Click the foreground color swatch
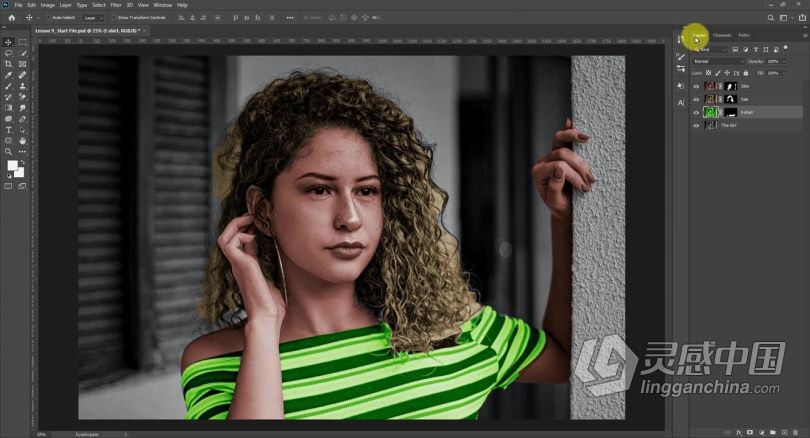This screenshot has width=810, height=438. click(x=12, y=165)
